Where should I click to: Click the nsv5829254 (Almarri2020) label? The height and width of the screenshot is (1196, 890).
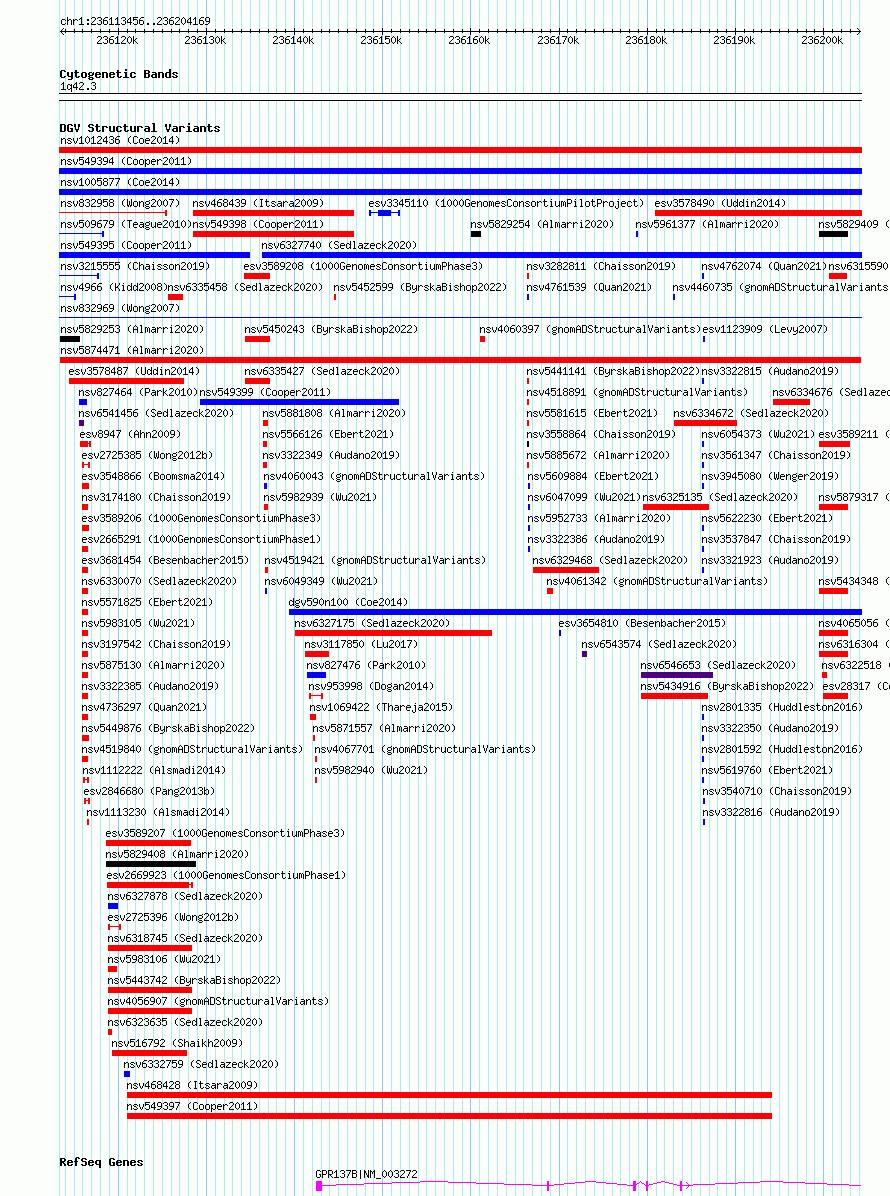[541, 224]
